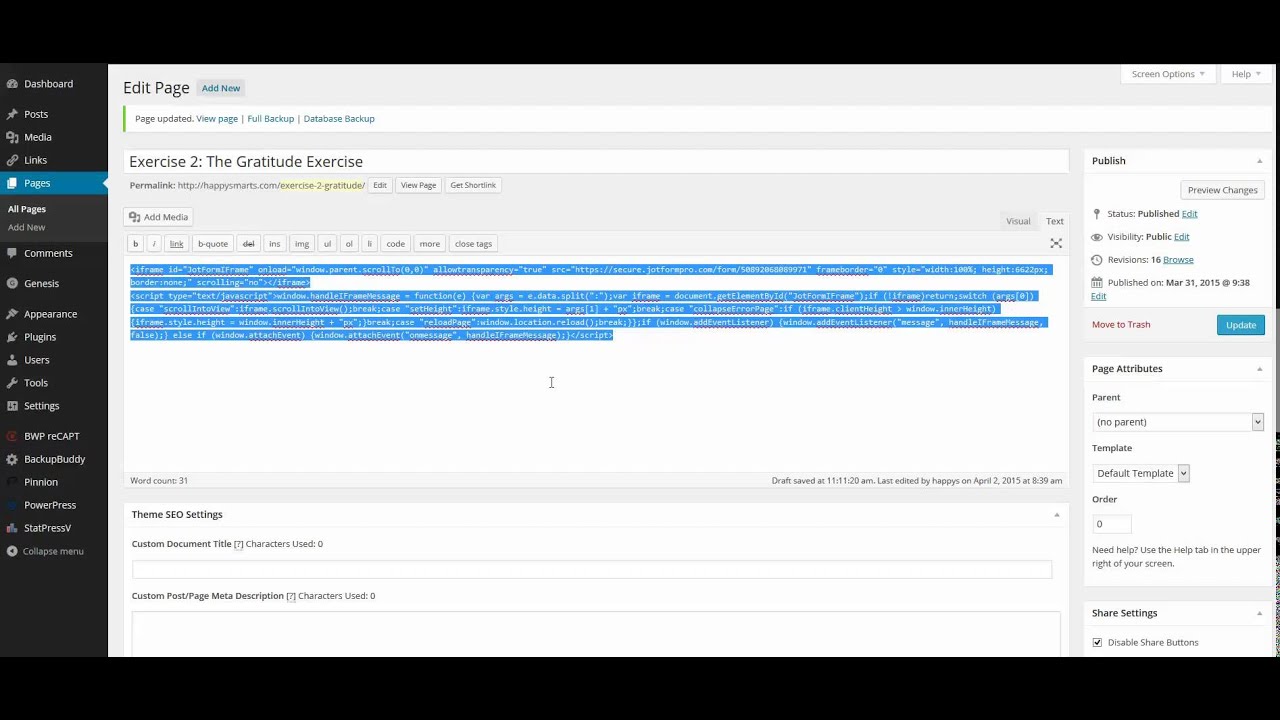Click the Status pin icon in Publish box
Screen dimensions: 1280x720
coord(1097,214)
